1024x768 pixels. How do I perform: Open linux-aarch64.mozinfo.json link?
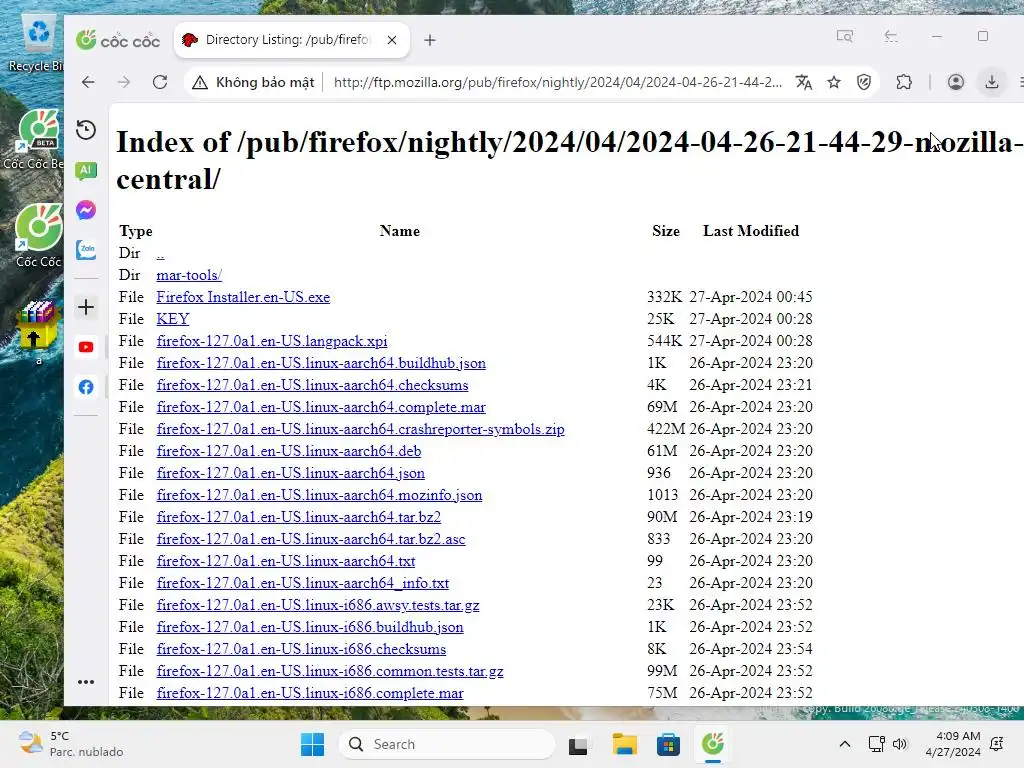[x=319, y=495]
